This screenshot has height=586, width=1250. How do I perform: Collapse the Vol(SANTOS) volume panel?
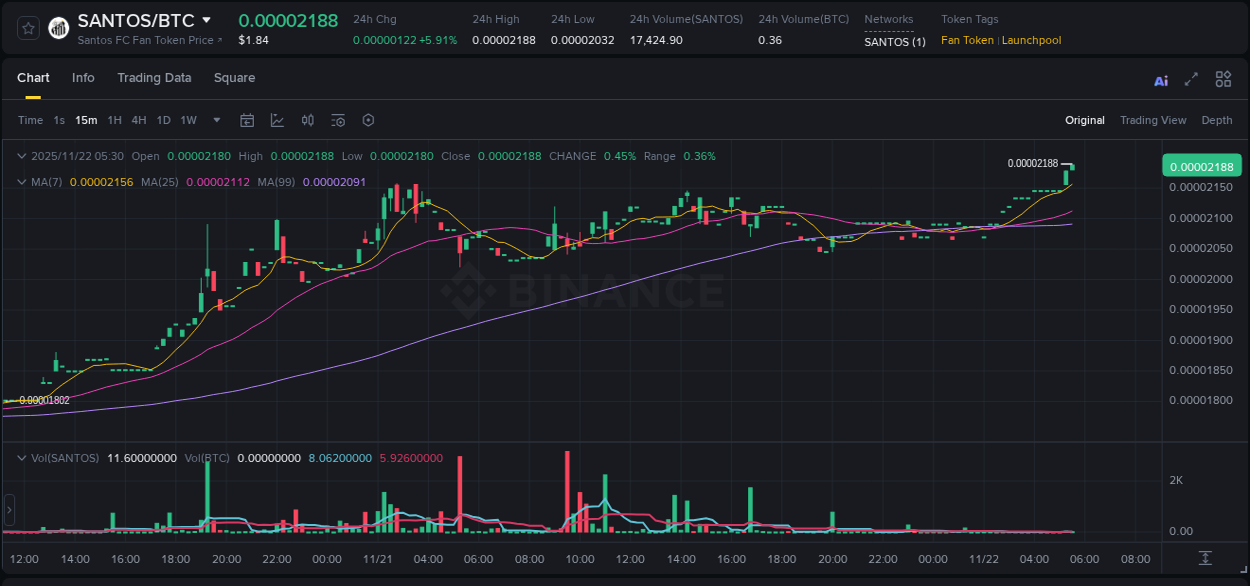(x=20, y=457)
